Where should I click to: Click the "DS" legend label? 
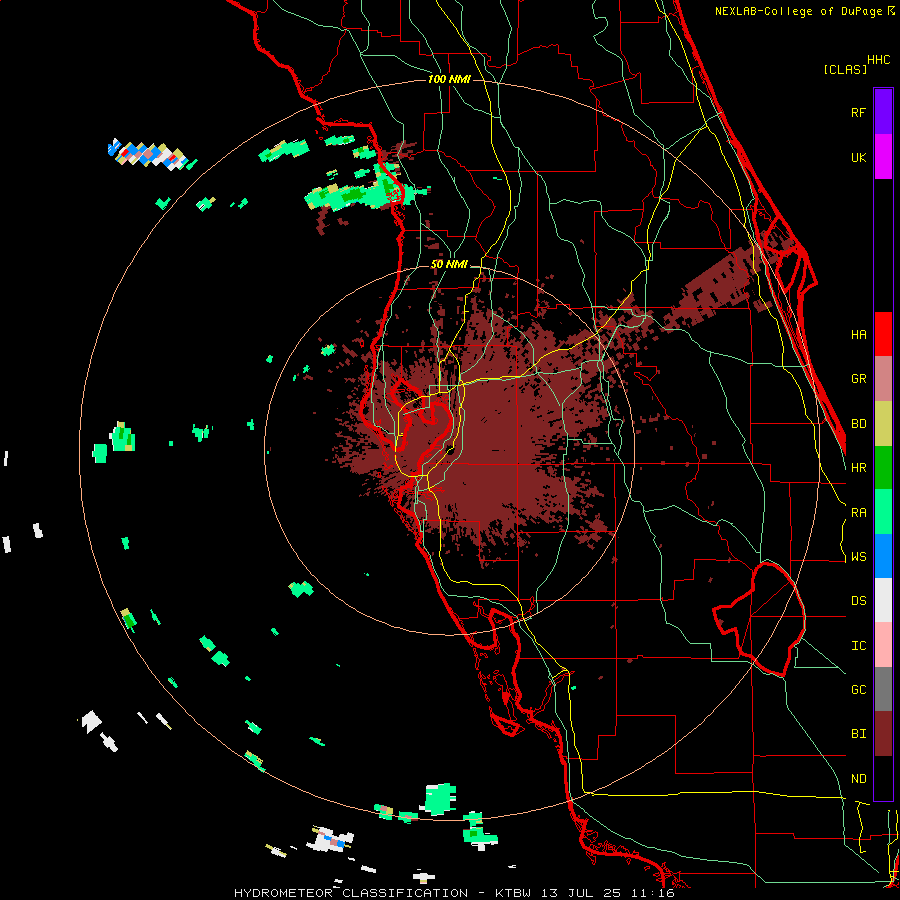[858, 601]
